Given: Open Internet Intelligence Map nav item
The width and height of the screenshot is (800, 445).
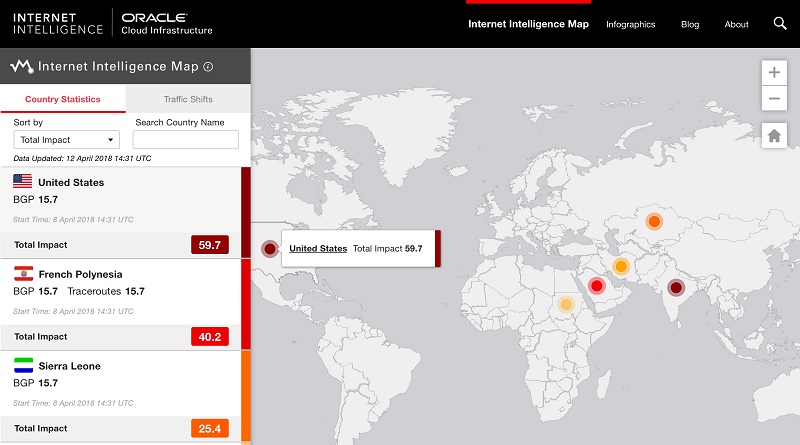Looking at the screenshot, I should coord(529,24).
